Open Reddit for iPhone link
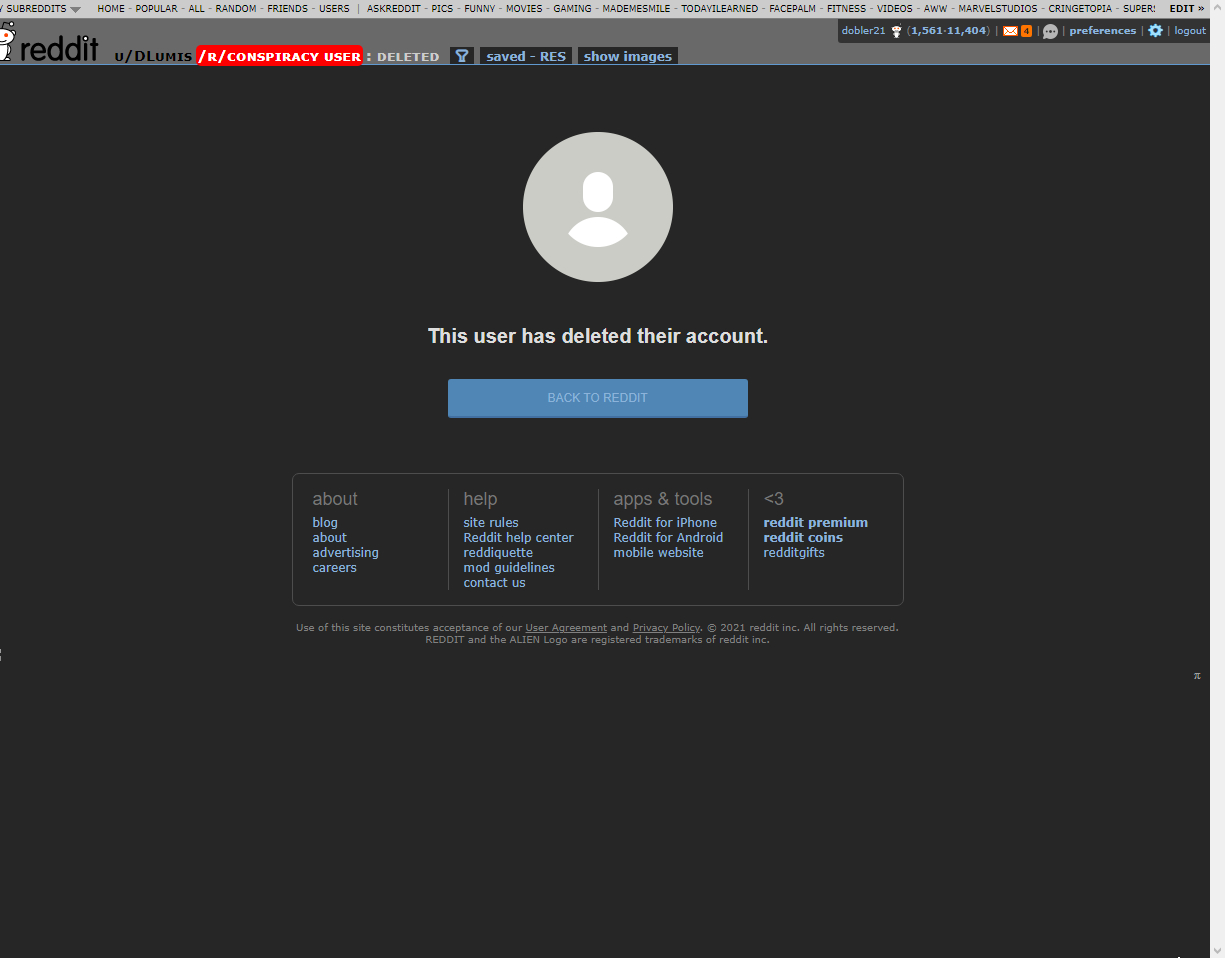Image resolution: width=1225 pixels, height=958 pixels. pos(665,523)
